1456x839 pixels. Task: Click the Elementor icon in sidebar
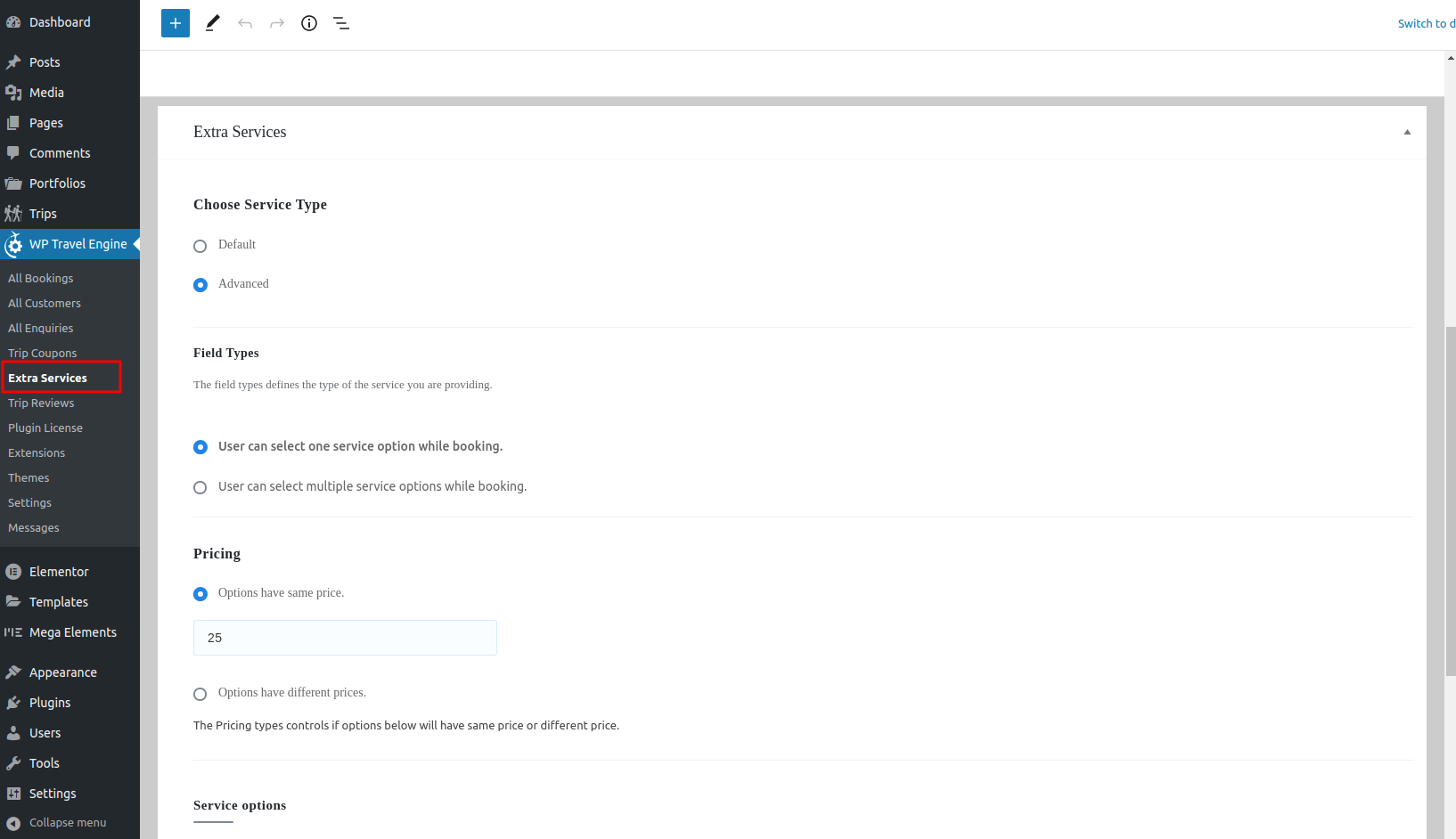(x=13, y=572)
